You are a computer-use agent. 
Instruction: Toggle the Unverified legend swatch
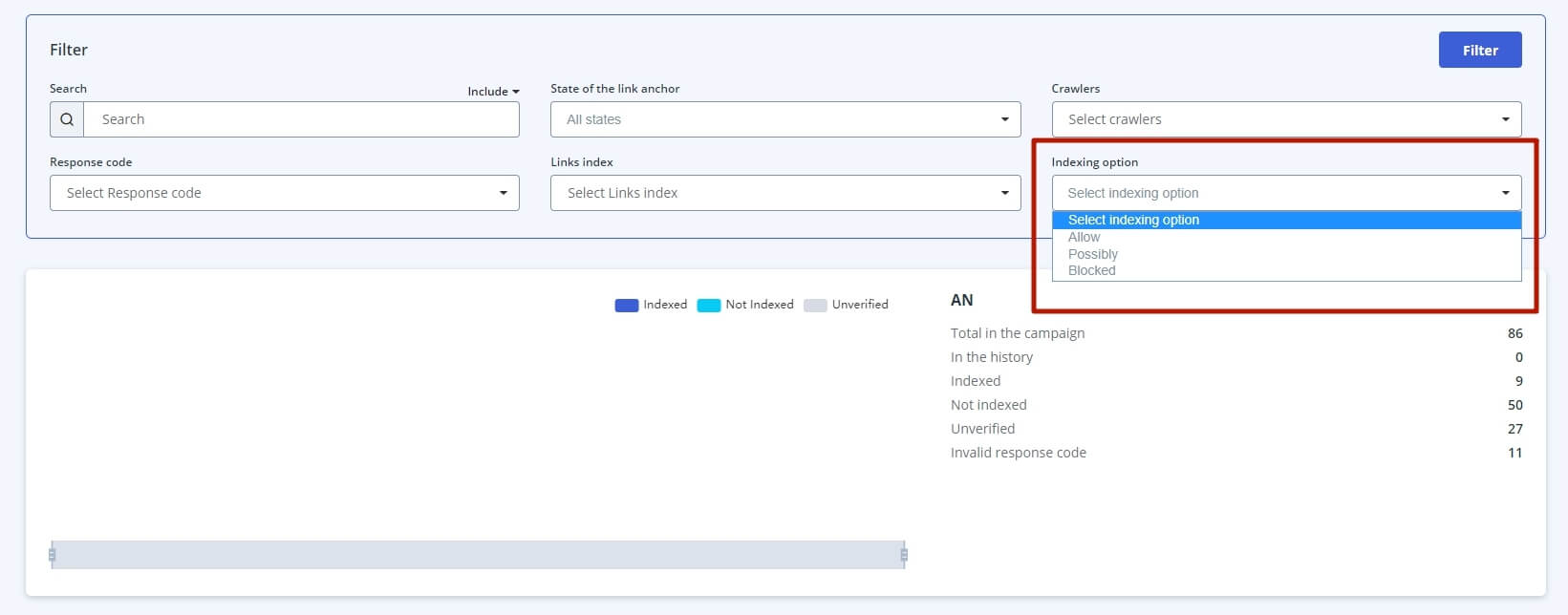coord(815,306)
